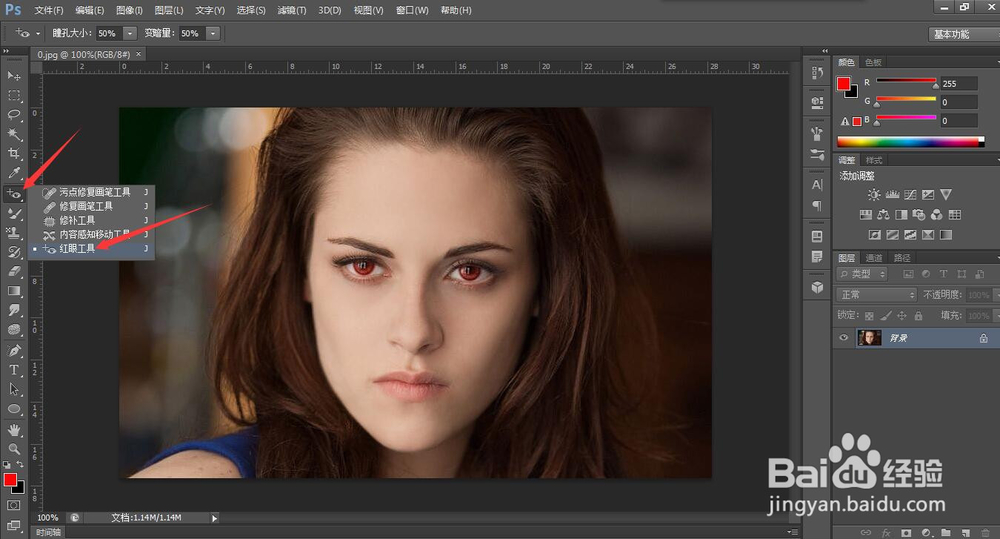Open the 窗口(W) menu
The image size is (1000, 539).
[x=412, y=10]
